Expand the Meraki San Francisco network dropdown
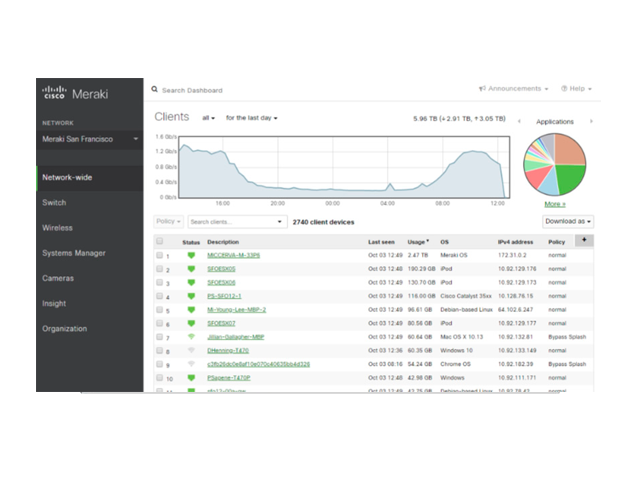Image resolution: width=640 pixels, height=480 pixels. point(136,139)
